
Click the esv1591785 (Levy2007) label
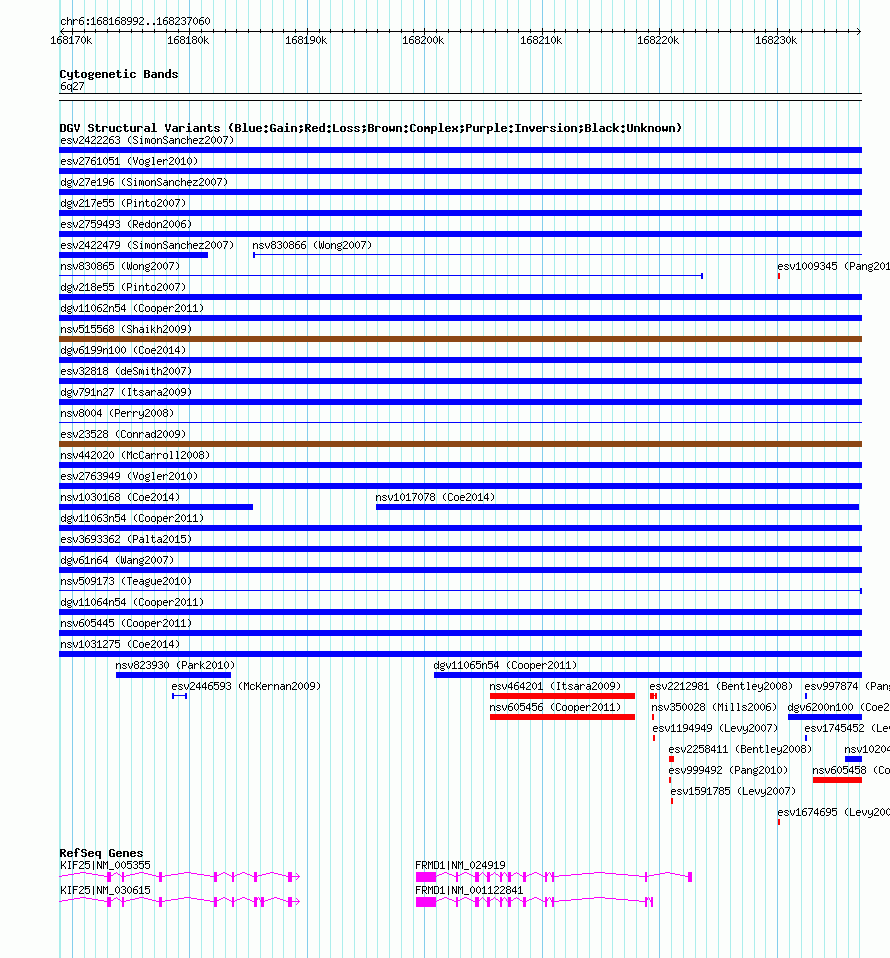pyautogui.click(x=733, y=791)
